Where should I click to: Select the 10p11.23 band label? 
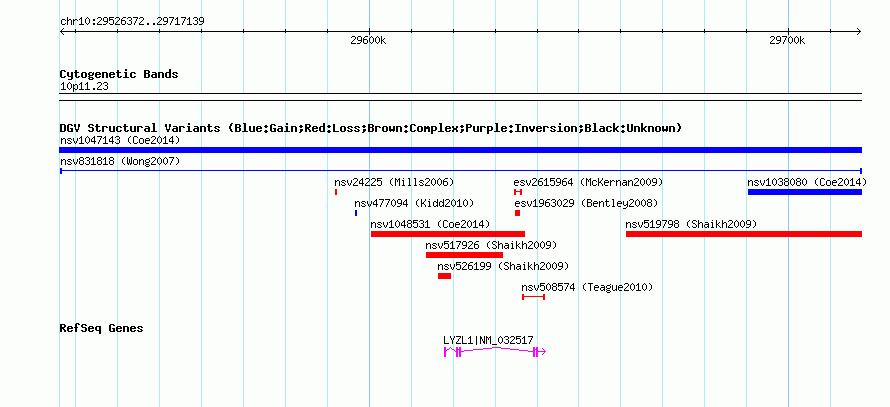coord(84,87)
